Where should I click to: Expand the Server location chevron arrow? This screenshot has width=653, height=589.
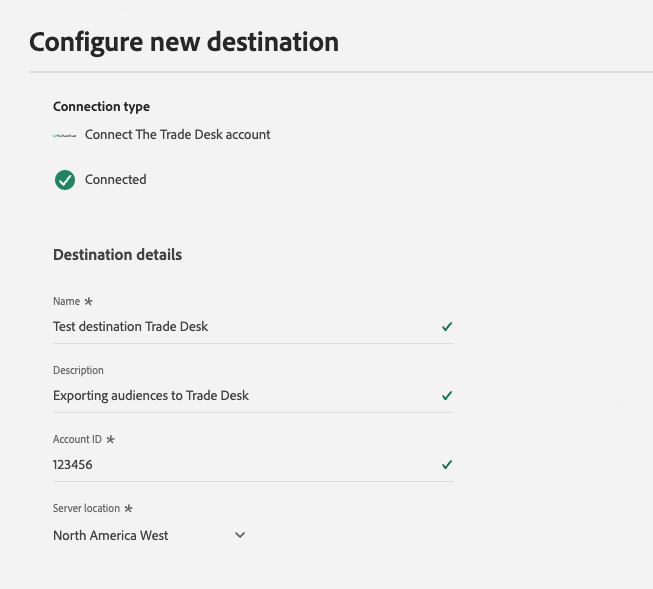pos(240,535)
